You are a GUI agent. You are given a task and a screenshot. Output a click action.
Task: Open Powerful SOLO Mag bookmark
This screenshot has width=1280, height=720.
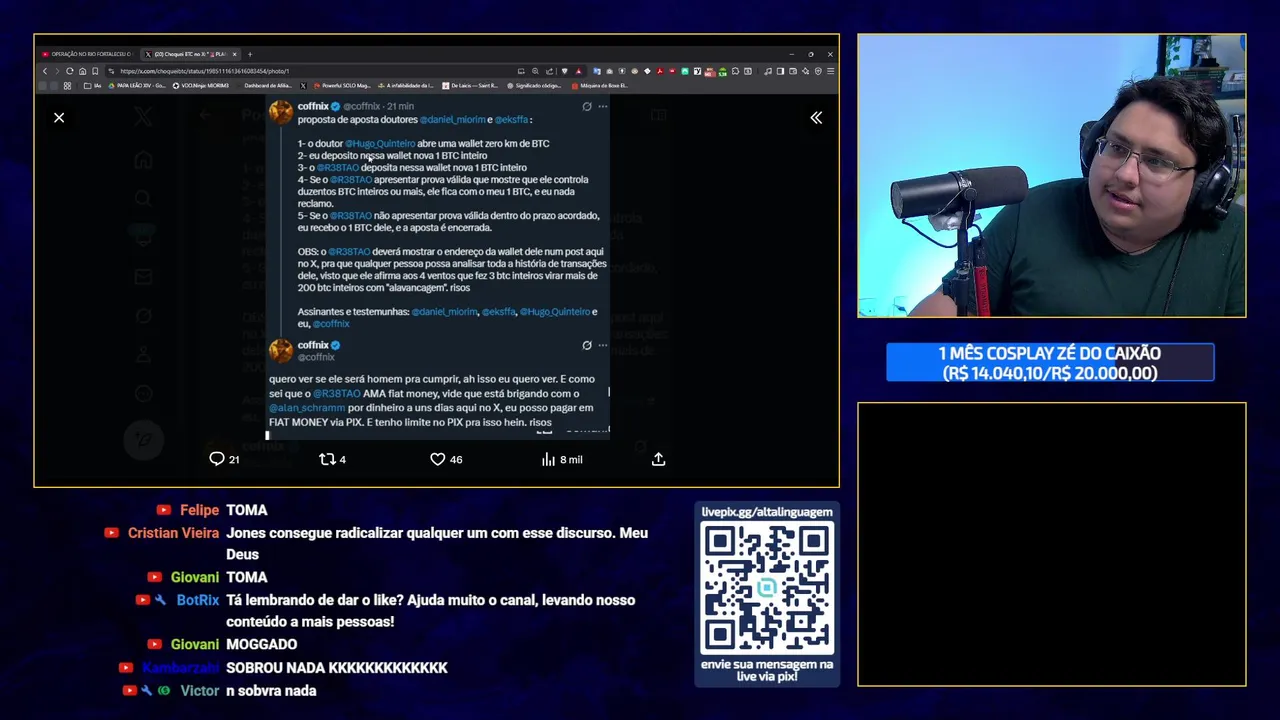(342, 85)
